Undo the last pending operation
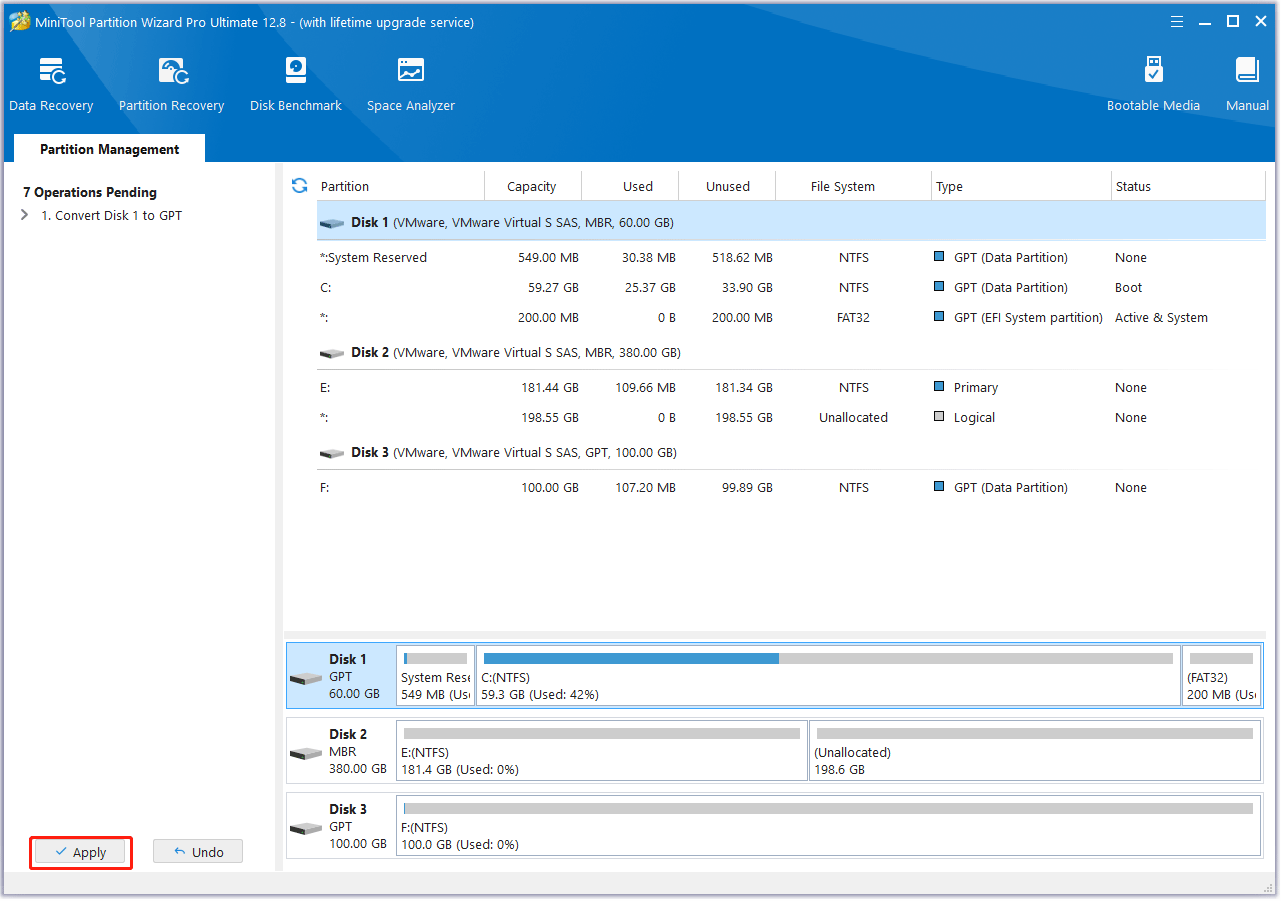Screen dimensions: 1281x901 point(198,852)
